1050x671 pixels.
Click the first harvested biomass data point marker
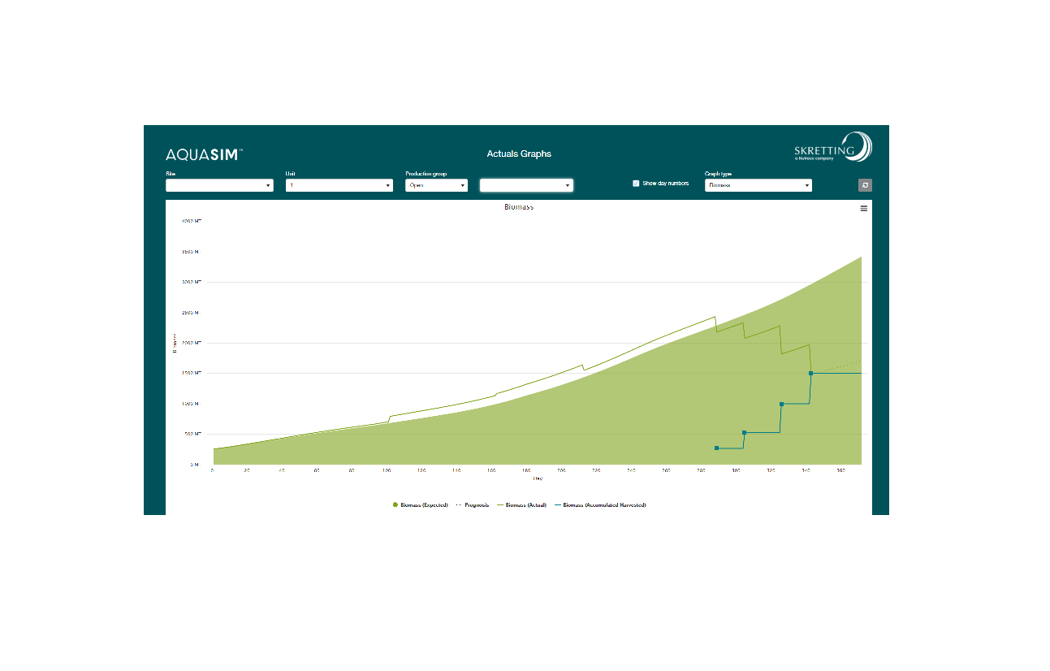point(717,448)
